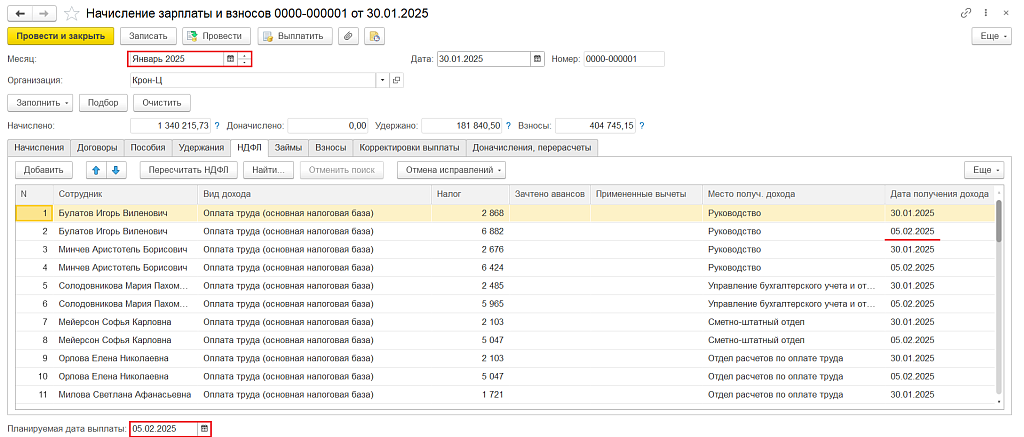
Task: Click Провести и закрыть button
Action: point(61,37)
